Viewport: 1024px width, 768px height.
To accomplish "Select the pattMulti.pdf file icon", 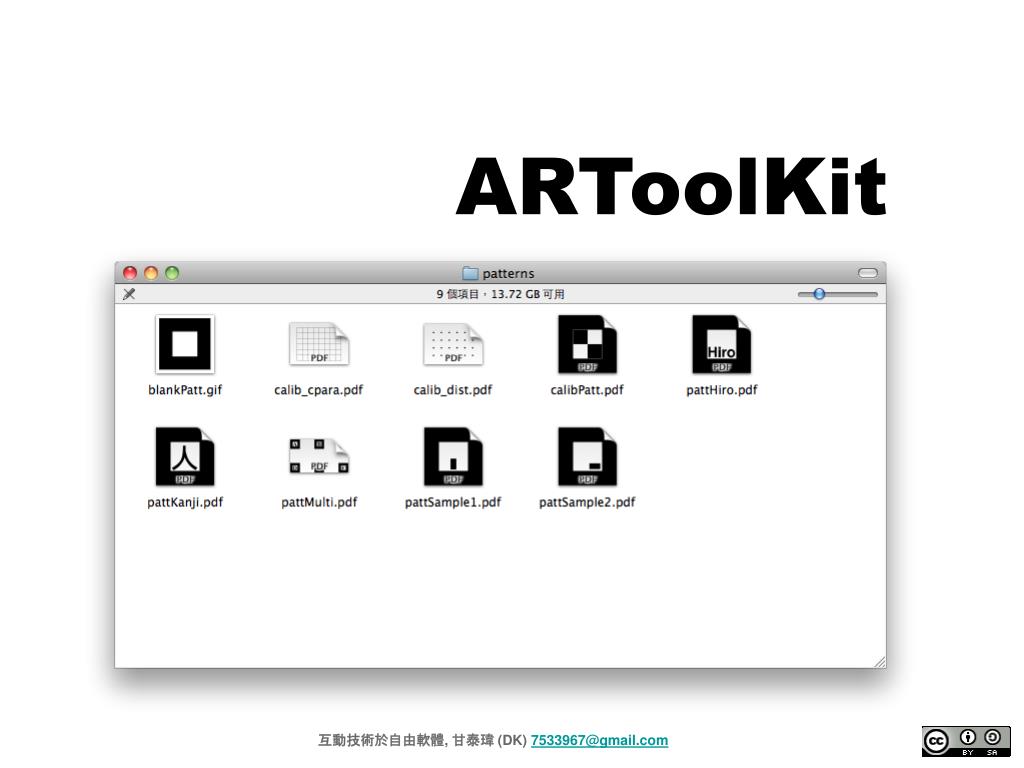I will 319,456.
